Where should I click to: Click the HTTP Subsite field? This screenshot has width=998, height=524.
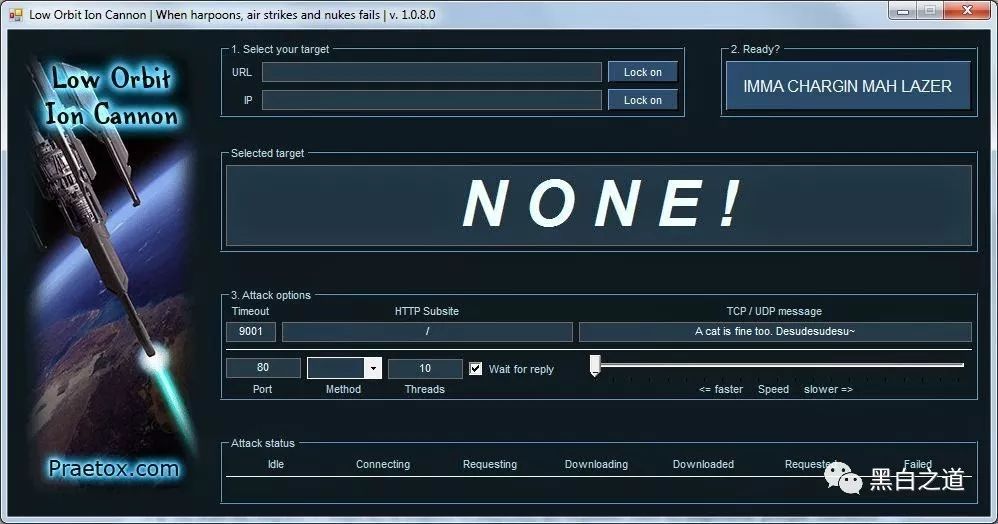(427, 331)
